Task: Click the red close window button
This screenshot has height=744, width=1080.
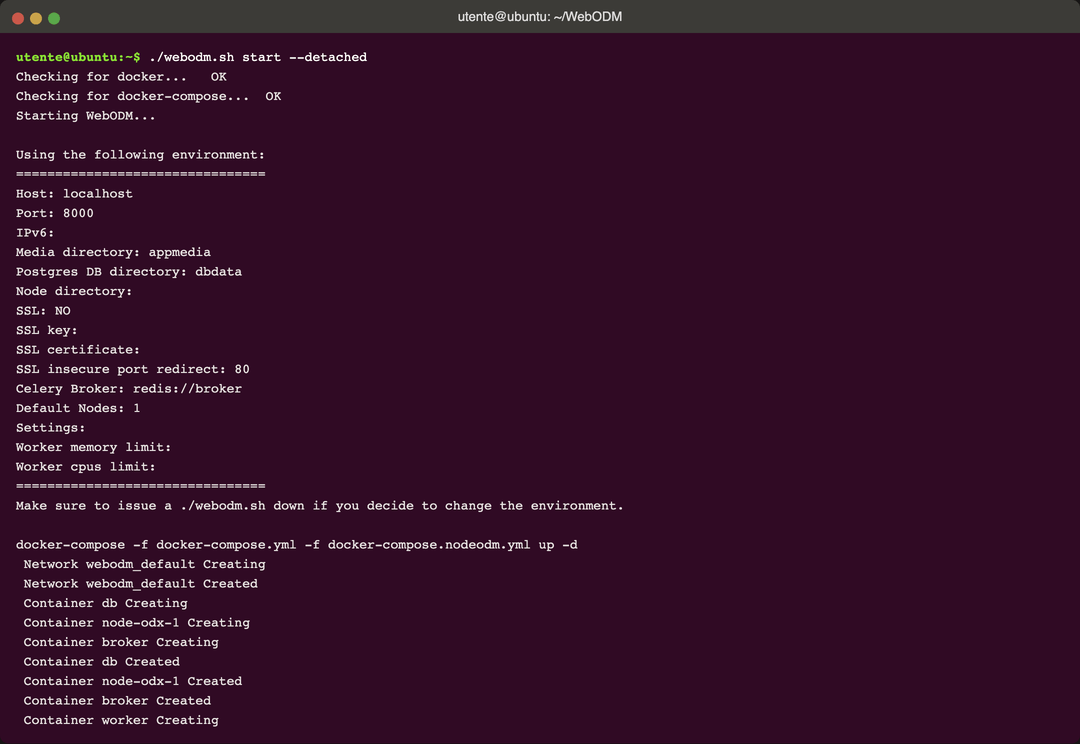Action: [18, 19]
